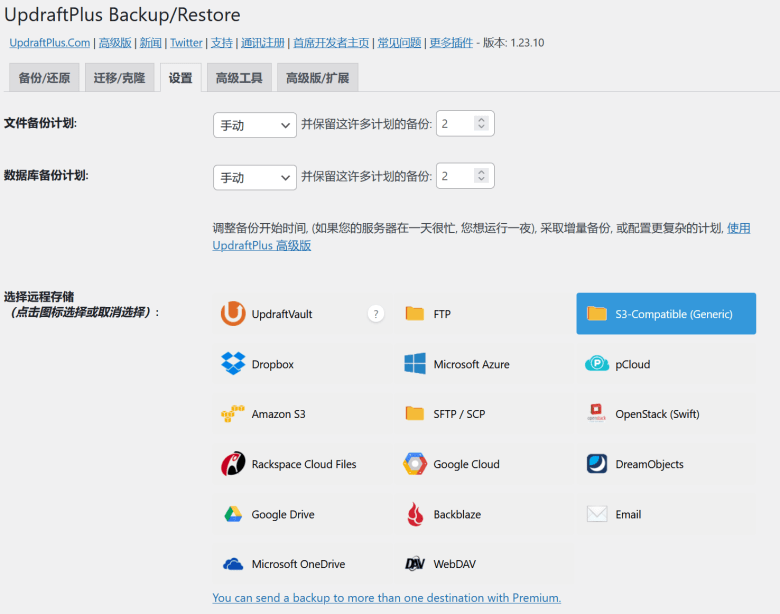
Task: Open the 使用 UpdraftPlus 高级版 link
Action: pos(262,245)
